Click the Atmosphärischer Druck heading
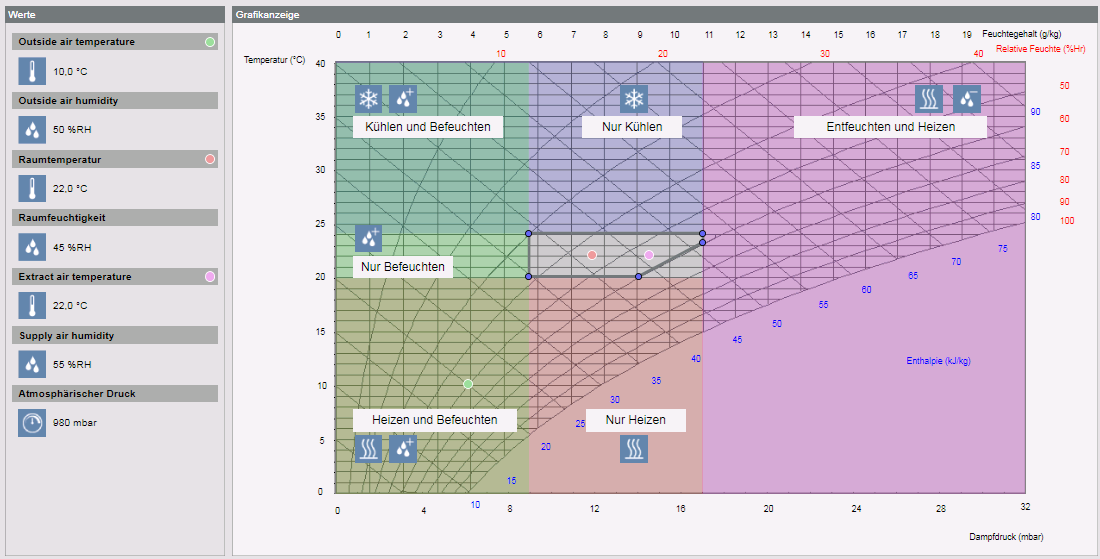The image size is (1100, 559). (x=115, y=393)
